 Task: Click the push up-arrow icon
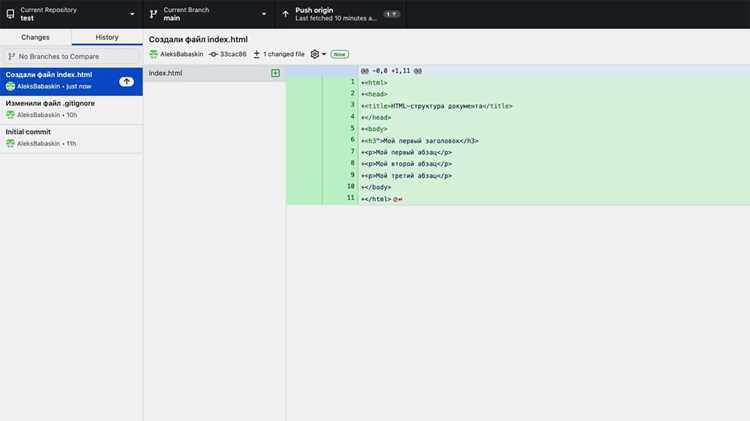coord(286,14)
